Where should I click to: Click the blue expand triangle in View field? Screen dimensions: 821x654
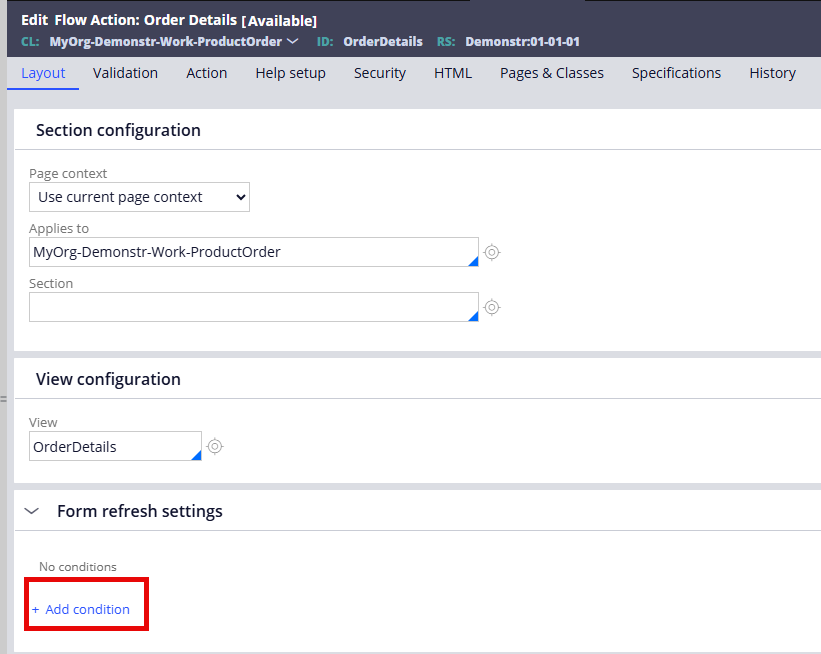point(196,455)
